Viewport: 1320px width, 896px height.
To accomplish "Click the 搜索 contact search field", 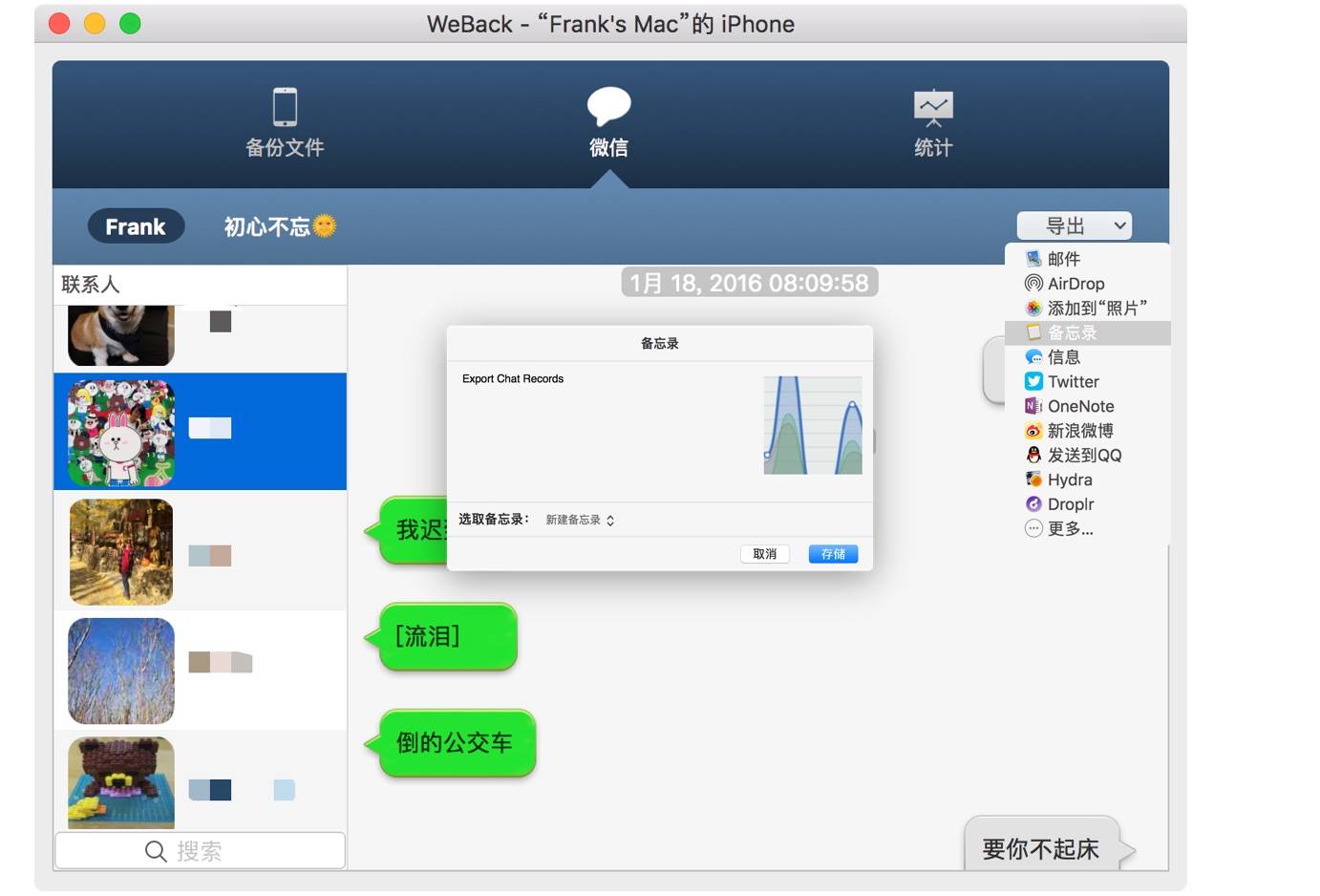I will tap(200, 850).
